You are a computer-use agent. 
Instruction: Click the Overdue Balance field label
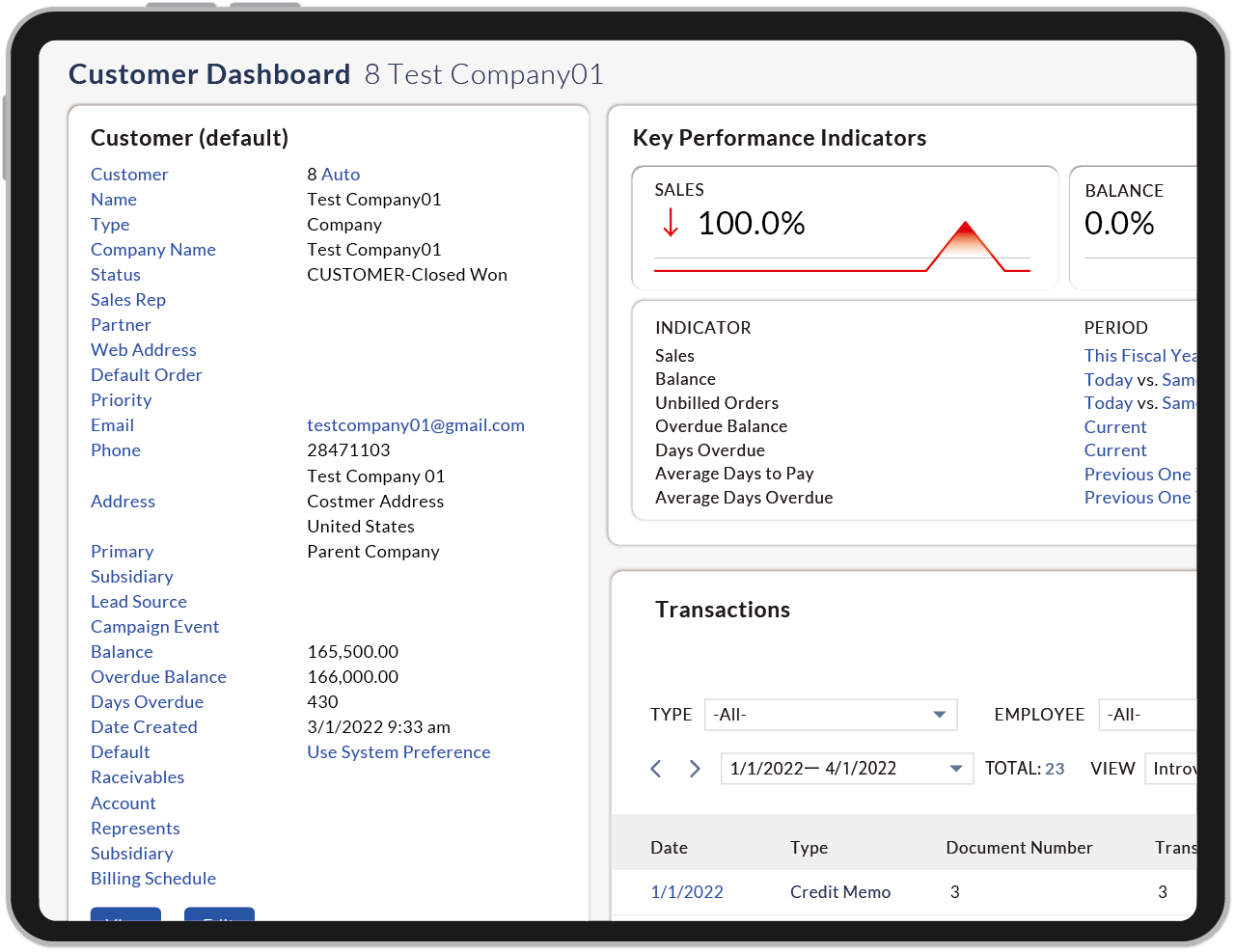pyautogui.click(x=158, y=677)
